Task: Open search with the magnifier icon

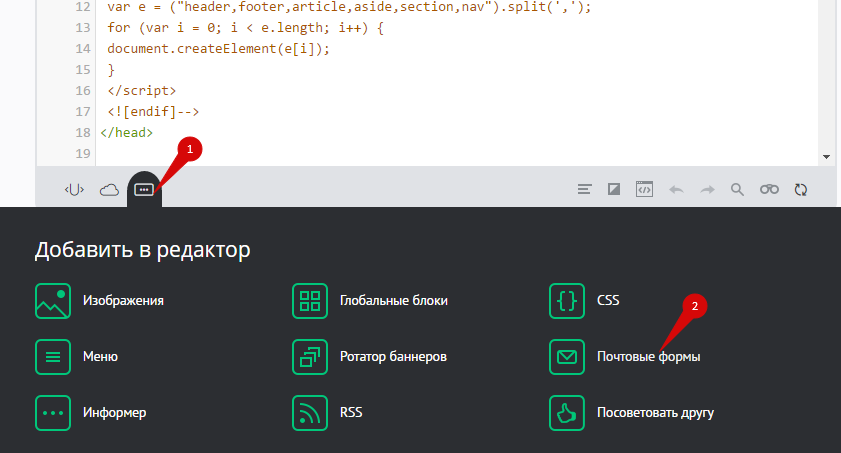Action: pos(737,189)
